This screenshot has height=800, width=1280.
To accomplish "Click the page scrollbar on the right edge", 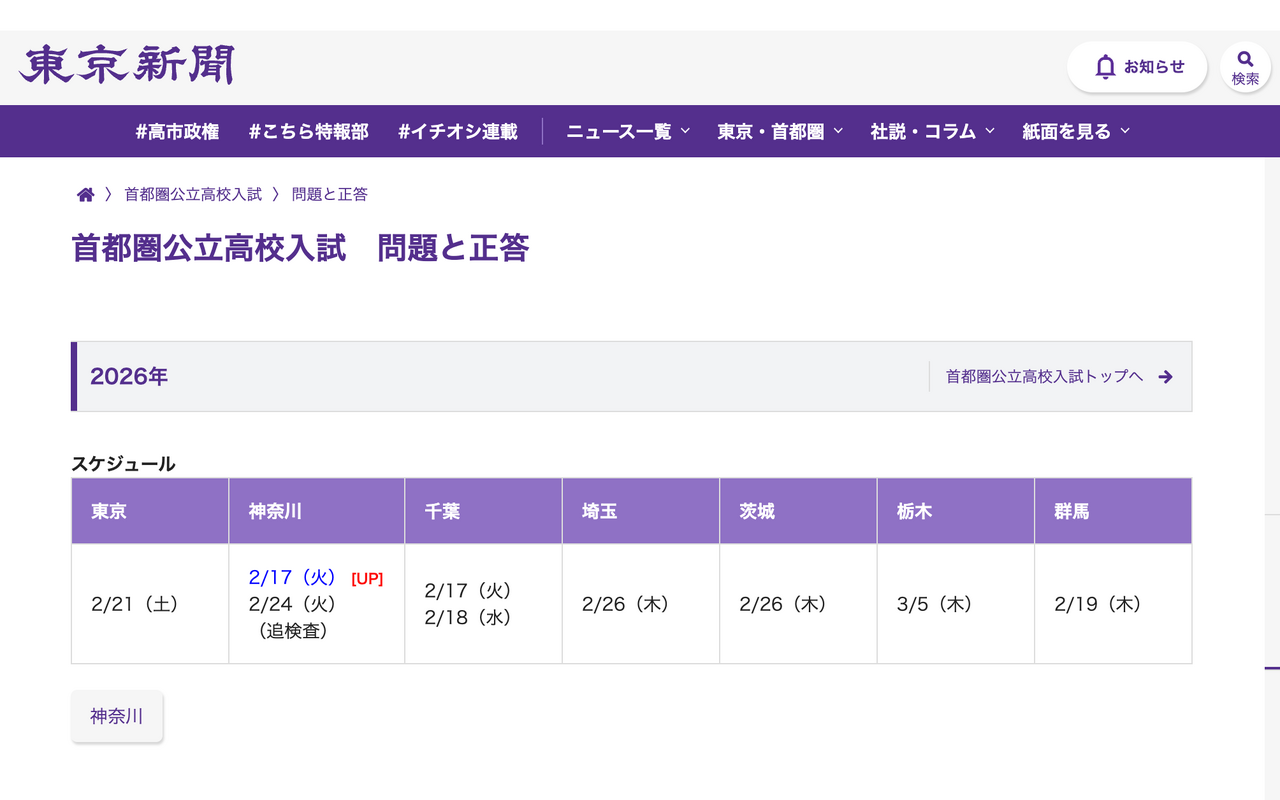I will click(1274, 400).
